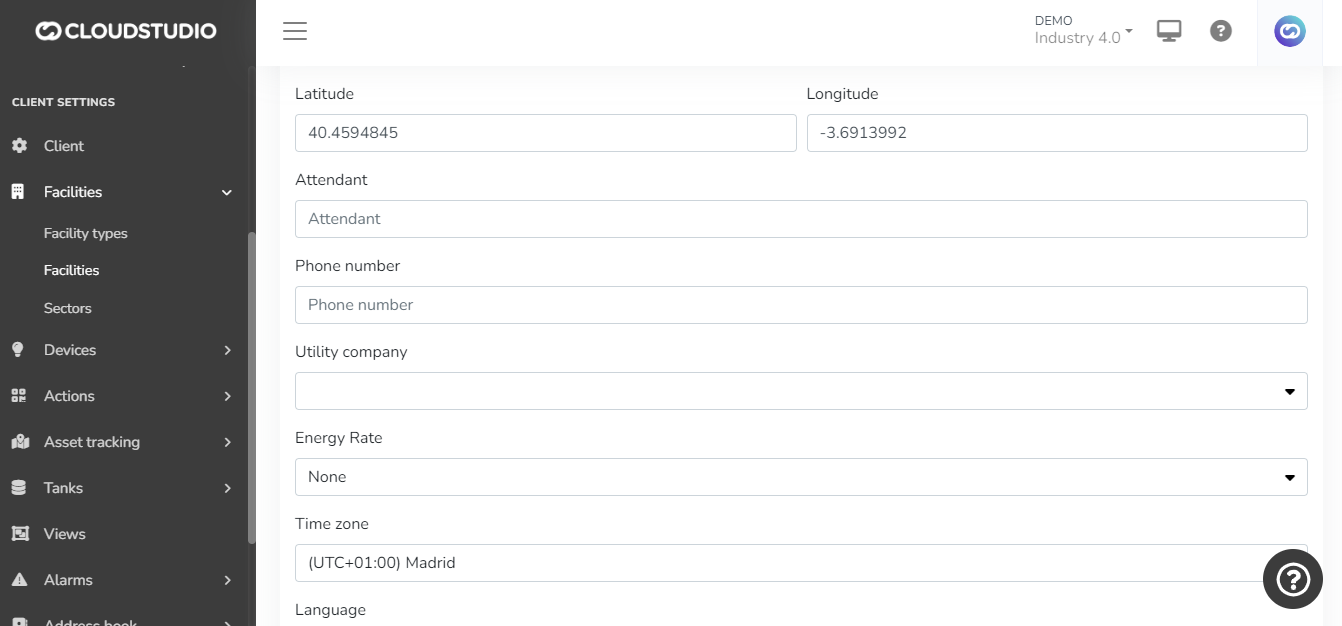
Task: Click the Latitude input field
Action: pos(545,133)
